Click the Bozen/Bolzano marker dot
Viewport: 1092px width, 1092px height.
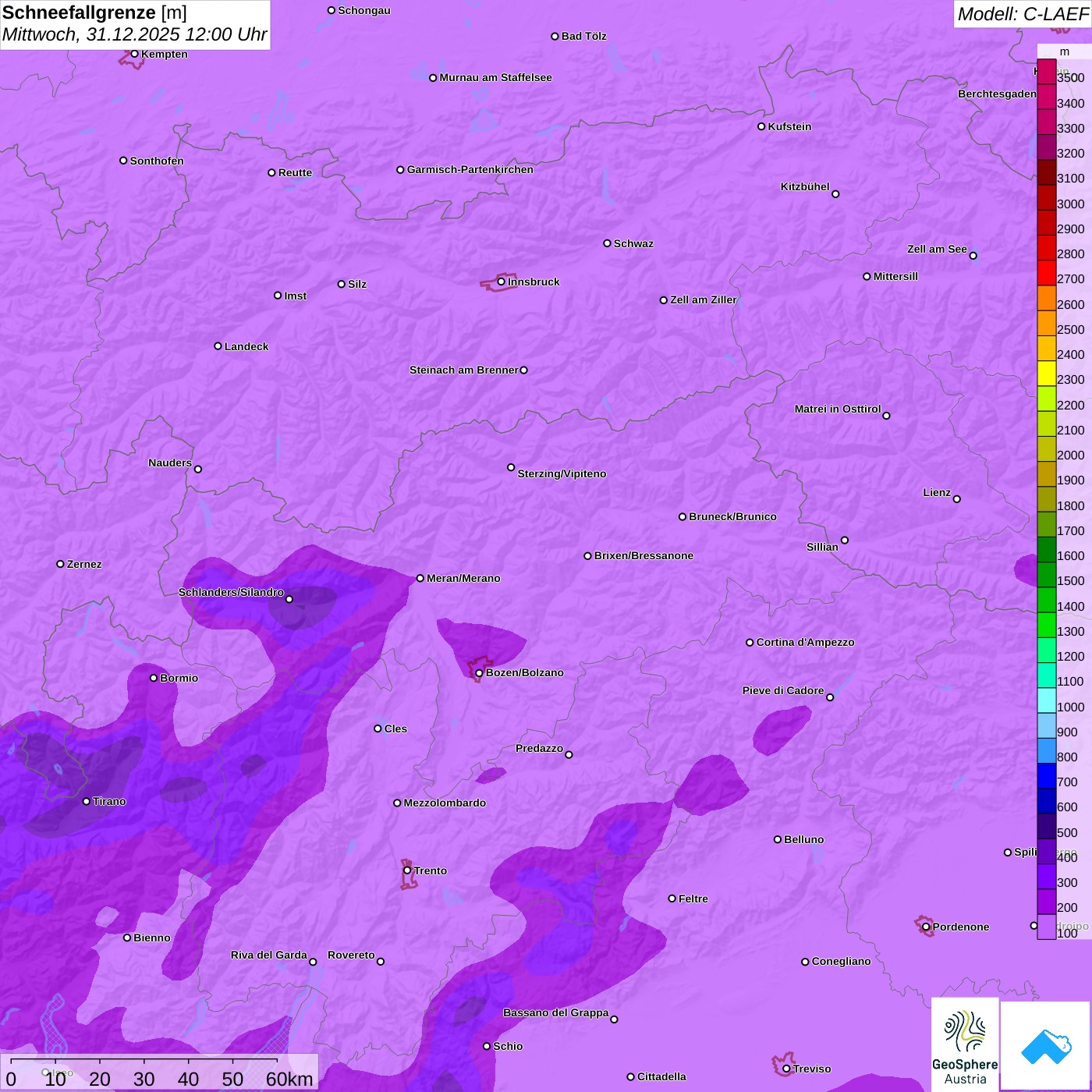(480, 673)
